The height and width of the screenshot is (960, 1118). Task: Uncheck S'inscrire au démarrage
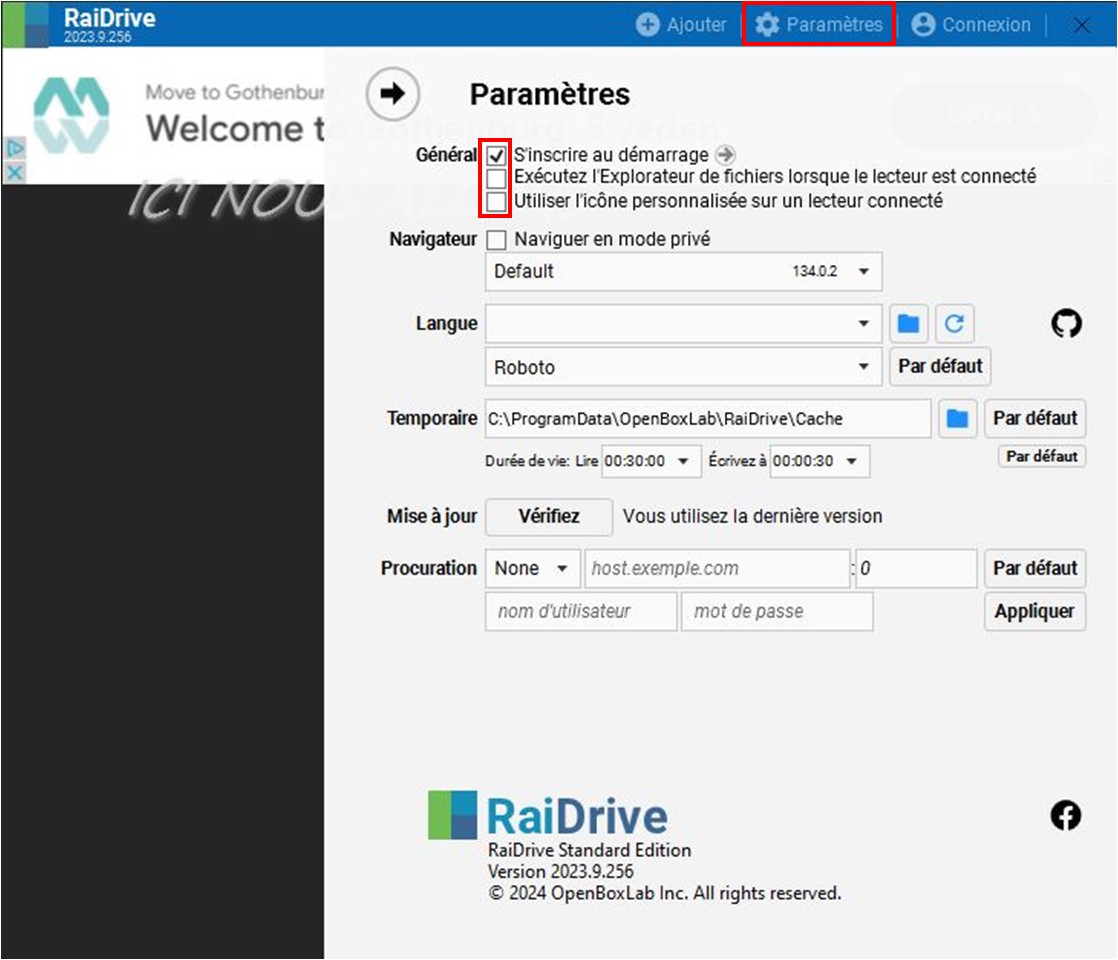tap(496, 156)
